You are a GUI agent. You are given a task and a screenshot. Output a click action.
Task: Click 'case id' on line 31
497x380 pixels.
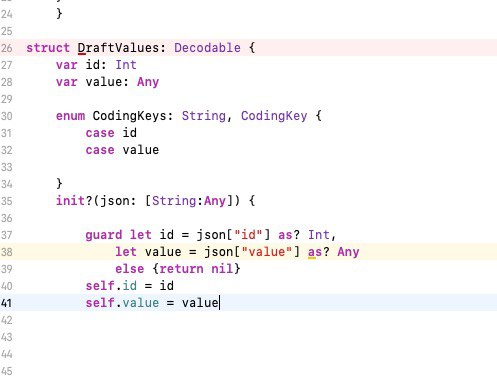[x=111, y=133]
